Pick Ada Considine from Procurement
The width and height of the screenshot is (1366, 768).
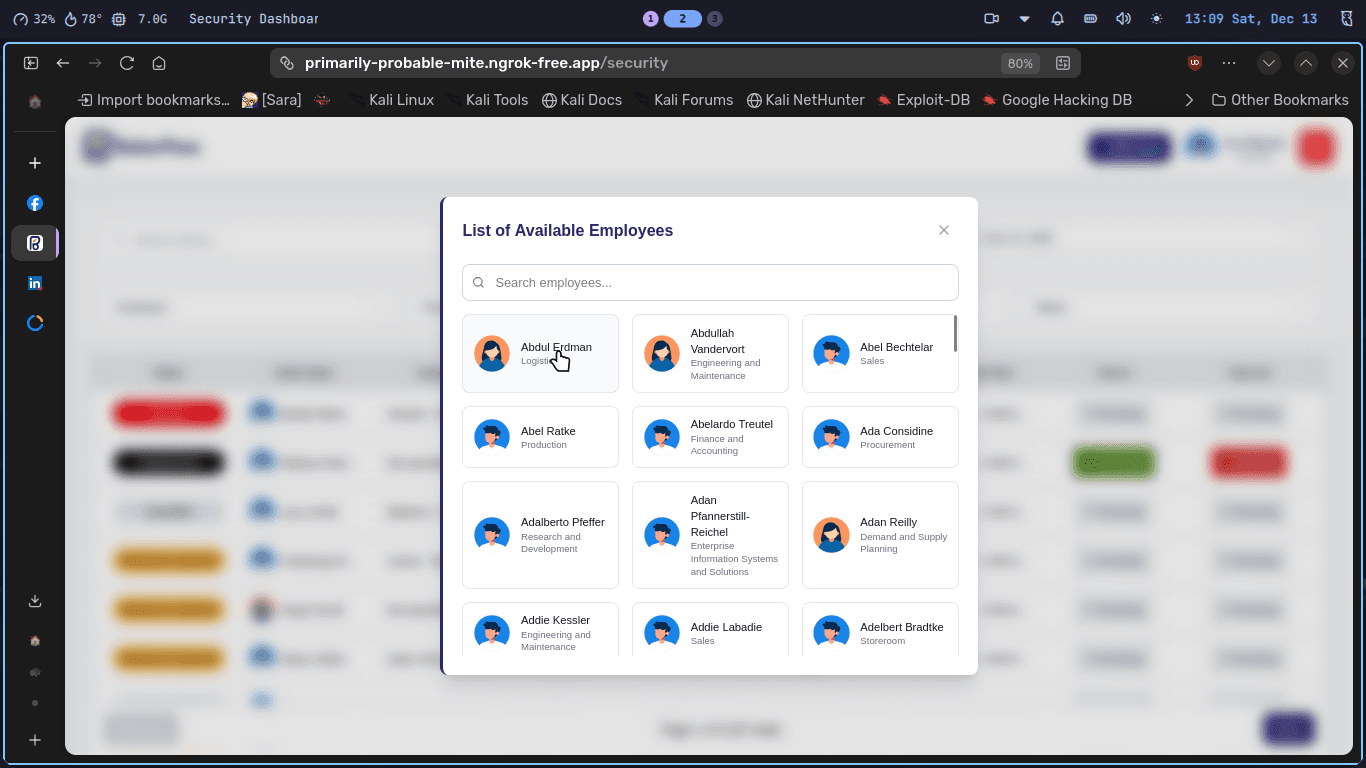pos(880,437)
